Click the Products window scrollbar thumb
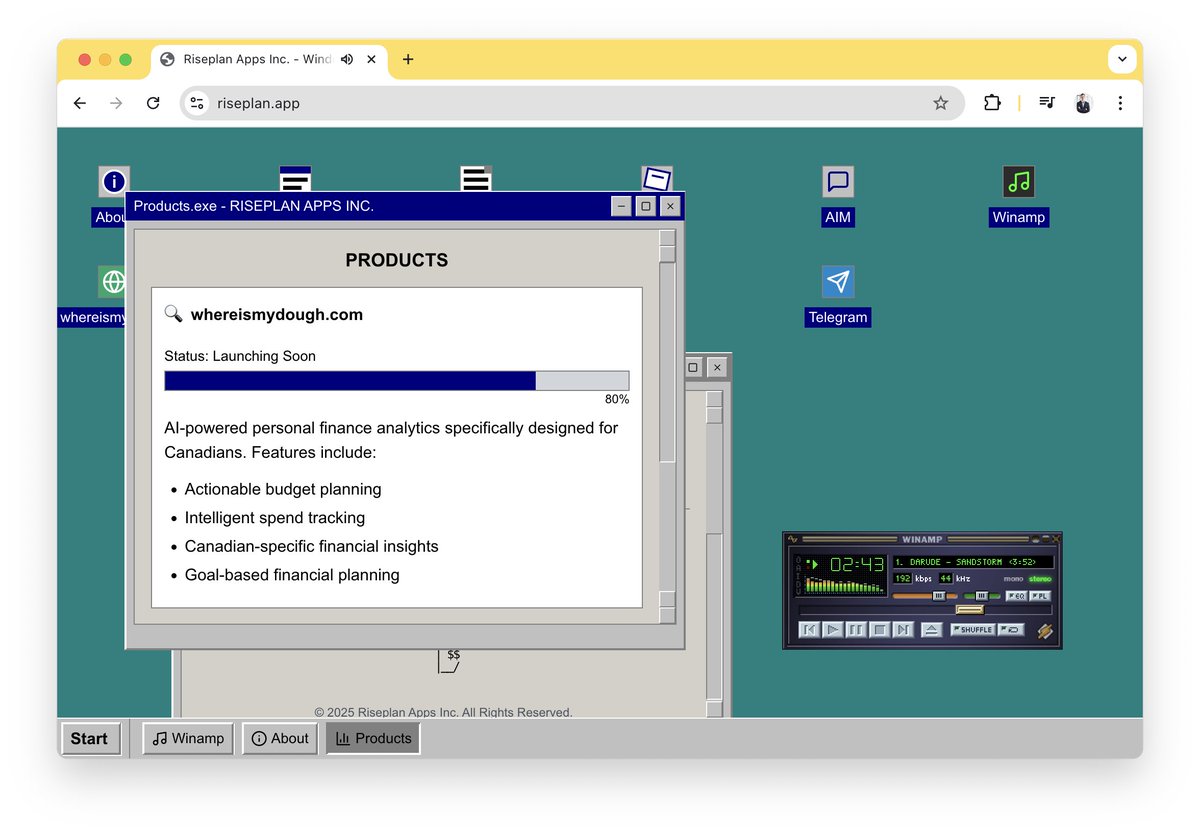The height and width of the screenshot is (834, 1200). click(667, 362)
